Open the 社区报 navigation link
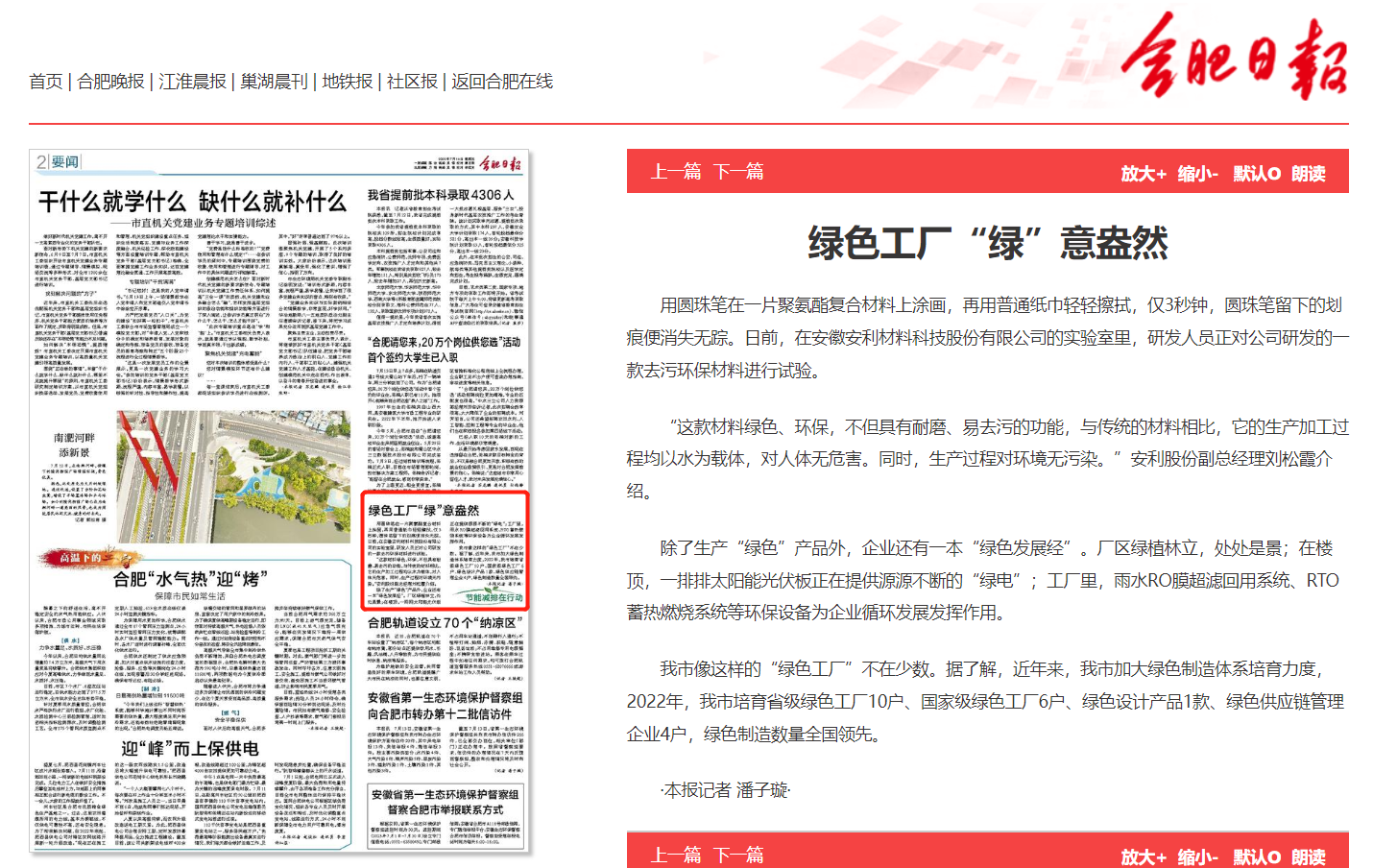This screenshot has height=868, width=1397. [x=412, y=82]
